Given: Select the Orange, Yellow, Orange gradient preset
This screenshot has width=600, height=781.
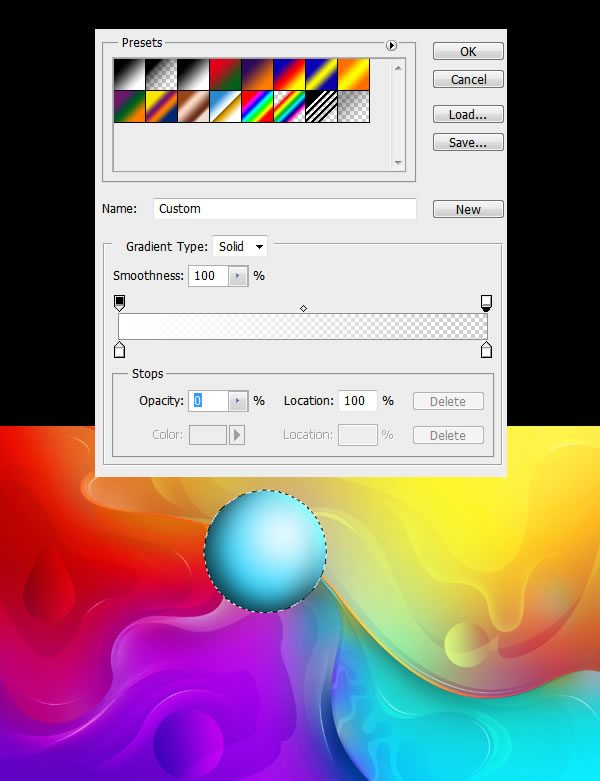Looking at the screenshot, I should coord(354,74).
